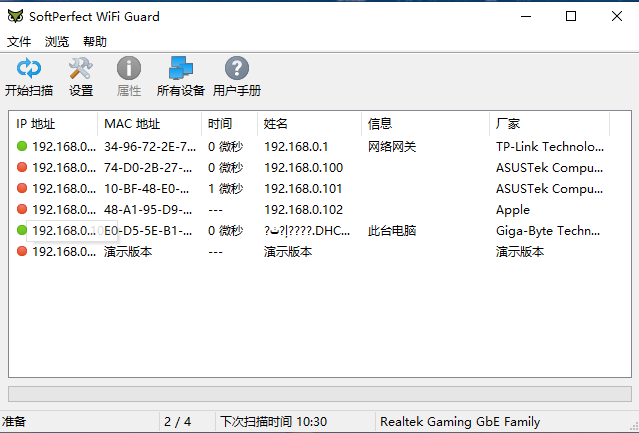Screen dimensions: 639x433
Task: Click the Start Scan (开始扫描) toolbar icon
Action: tap(29, 68)
